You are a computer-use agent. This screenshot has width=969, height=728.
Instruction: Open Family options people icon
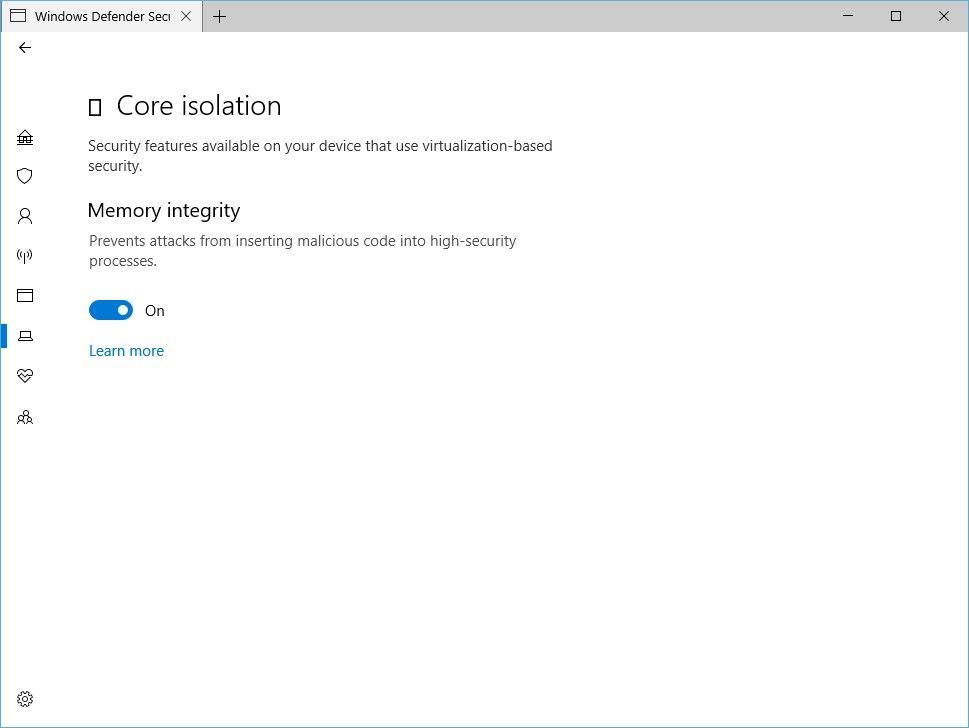[25, 418]
